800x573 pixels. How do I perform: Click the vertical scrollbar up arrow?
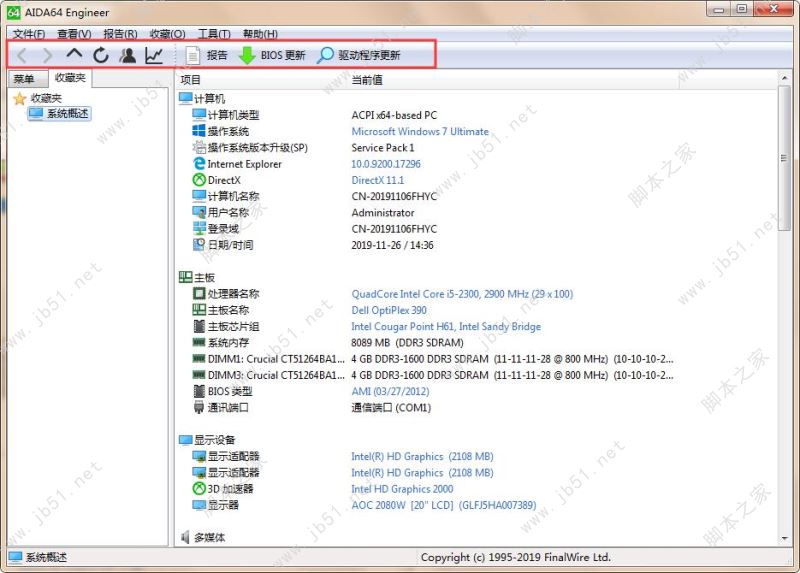tap(784, 78)
